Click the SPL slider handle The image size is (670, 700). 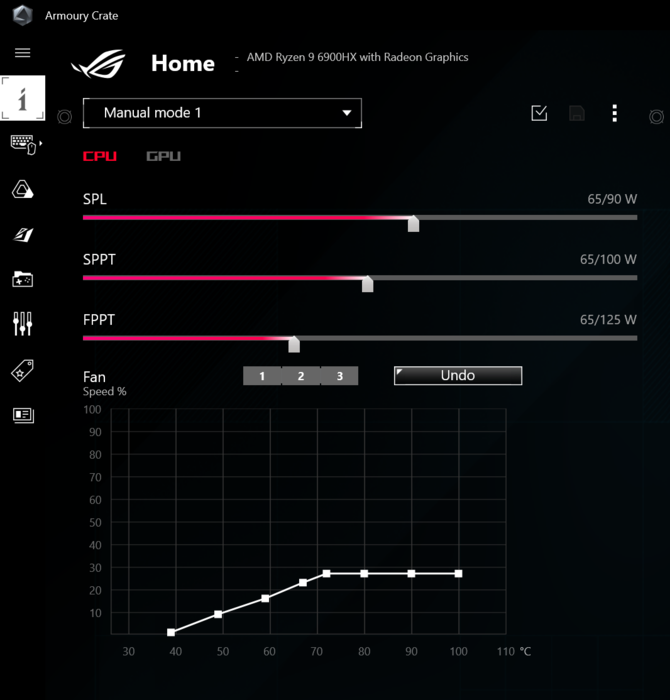tap(413, 223)
